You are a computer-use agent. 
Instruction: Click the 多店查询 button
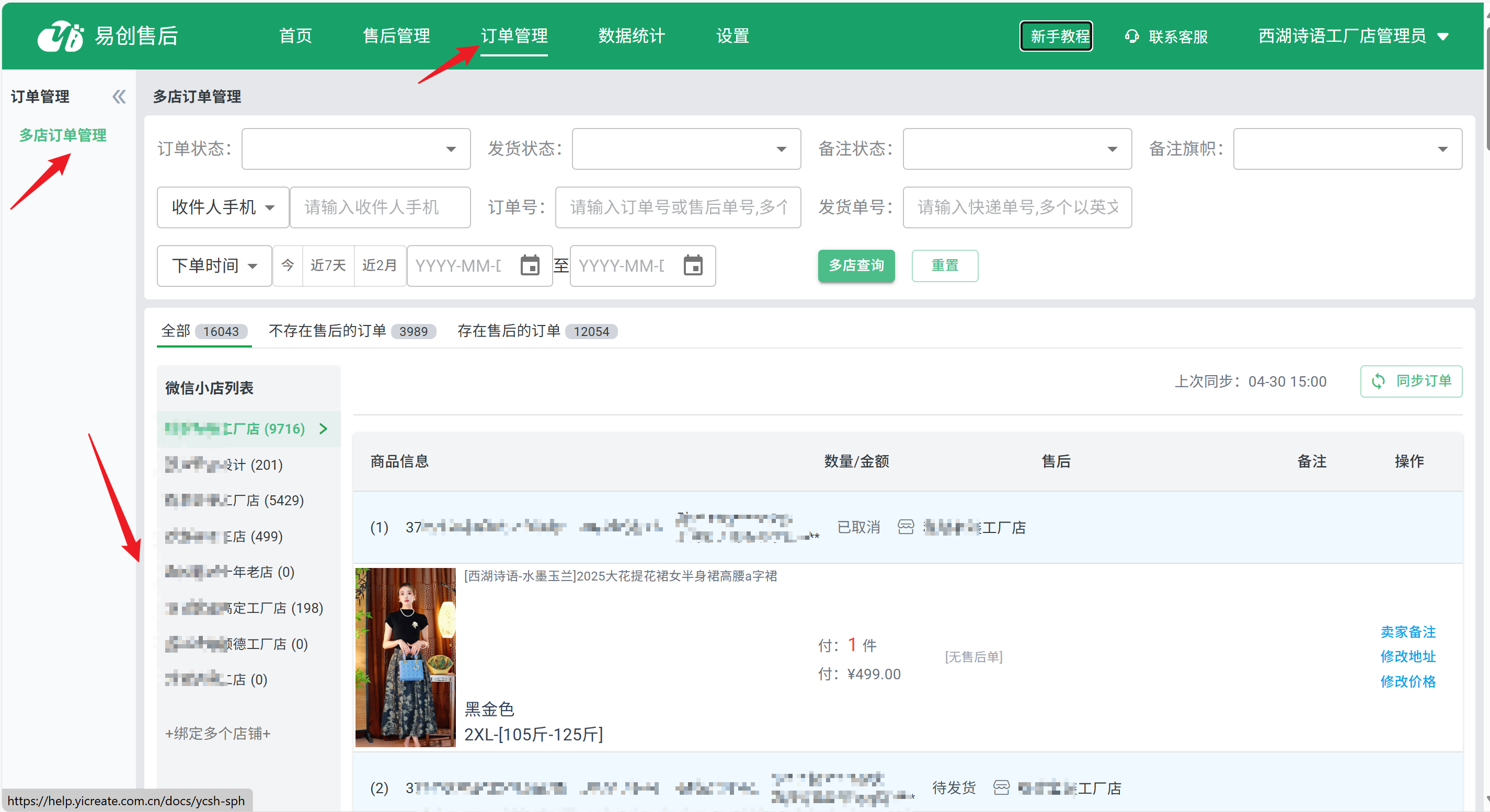(x=856, y=266)
